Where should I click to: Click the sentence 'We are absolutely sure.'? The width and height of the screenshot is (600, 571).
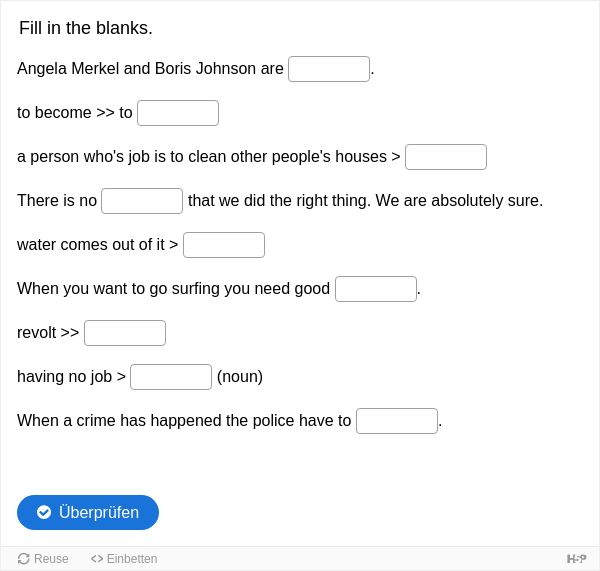(459, 201)
